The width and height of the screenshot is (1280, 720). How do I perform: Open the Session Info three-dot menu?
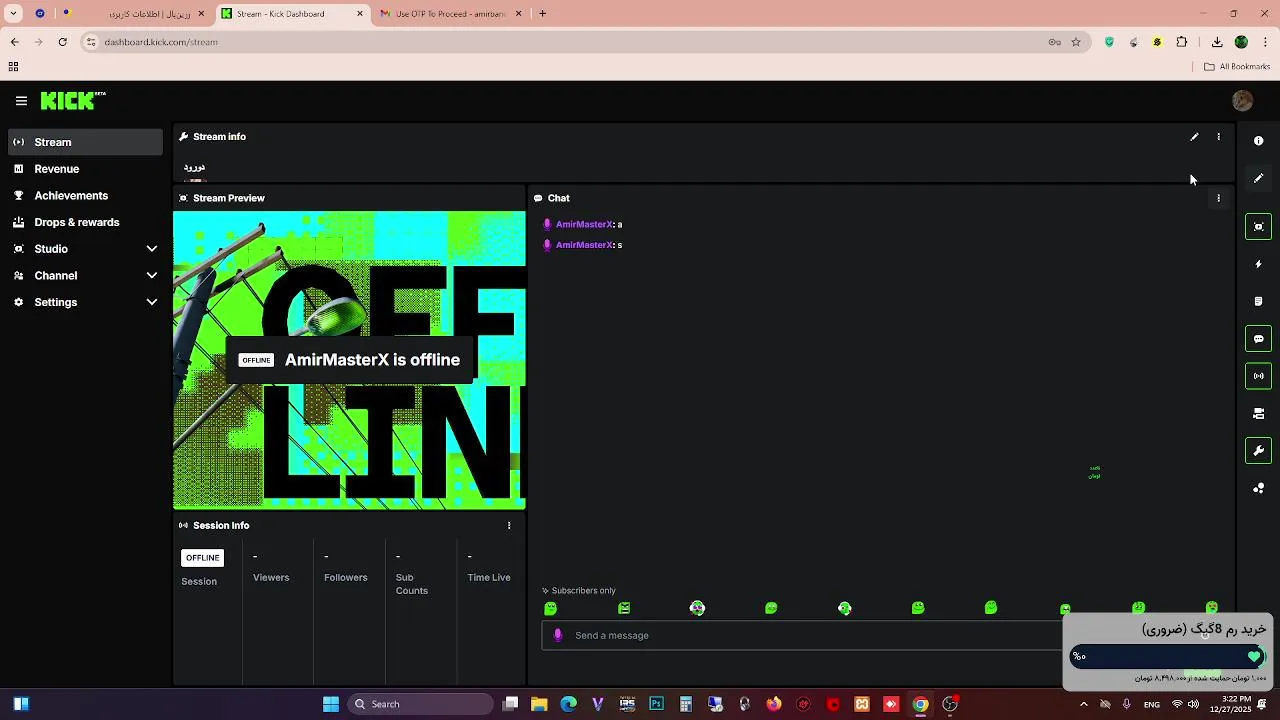[509, 525]
